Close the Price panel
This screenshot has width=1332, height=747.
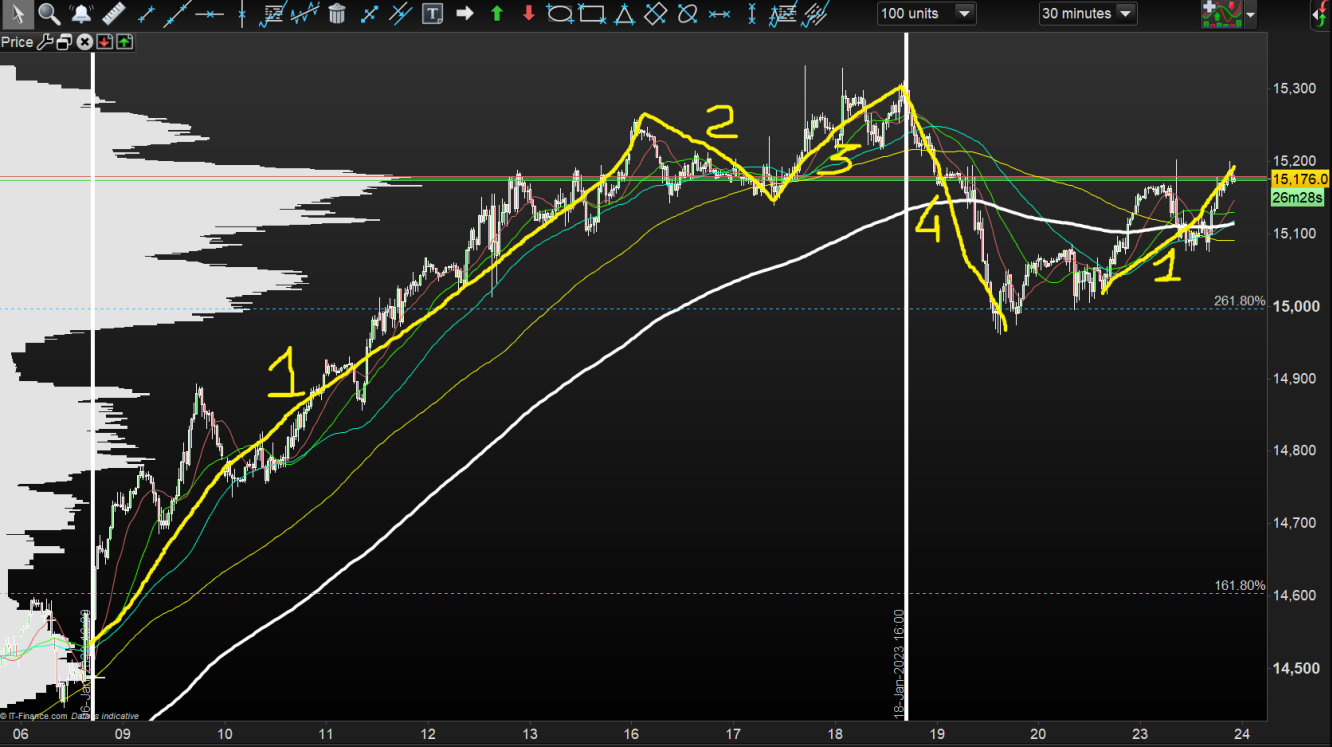84,42
